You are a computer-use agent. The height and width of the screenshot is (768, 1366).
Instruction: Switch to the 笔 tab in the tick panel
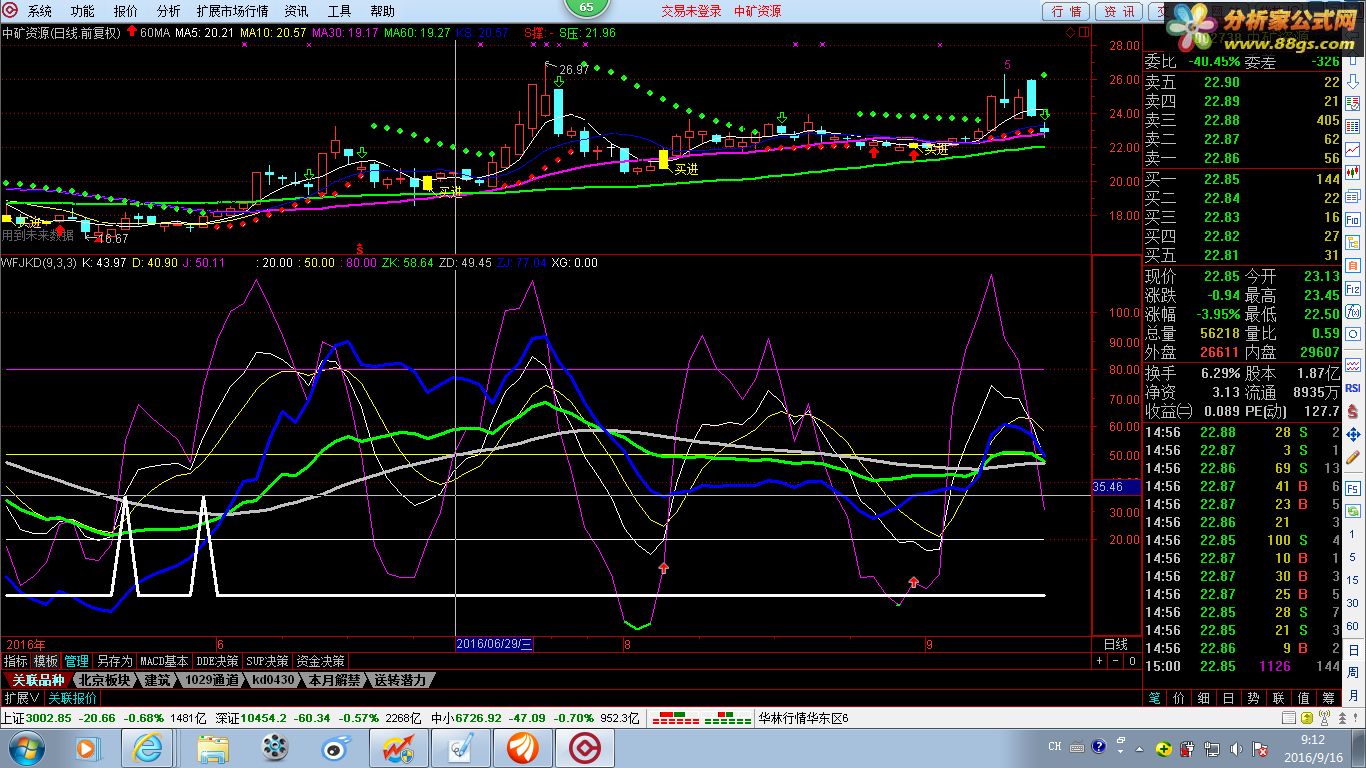[x=1155, y=698]
